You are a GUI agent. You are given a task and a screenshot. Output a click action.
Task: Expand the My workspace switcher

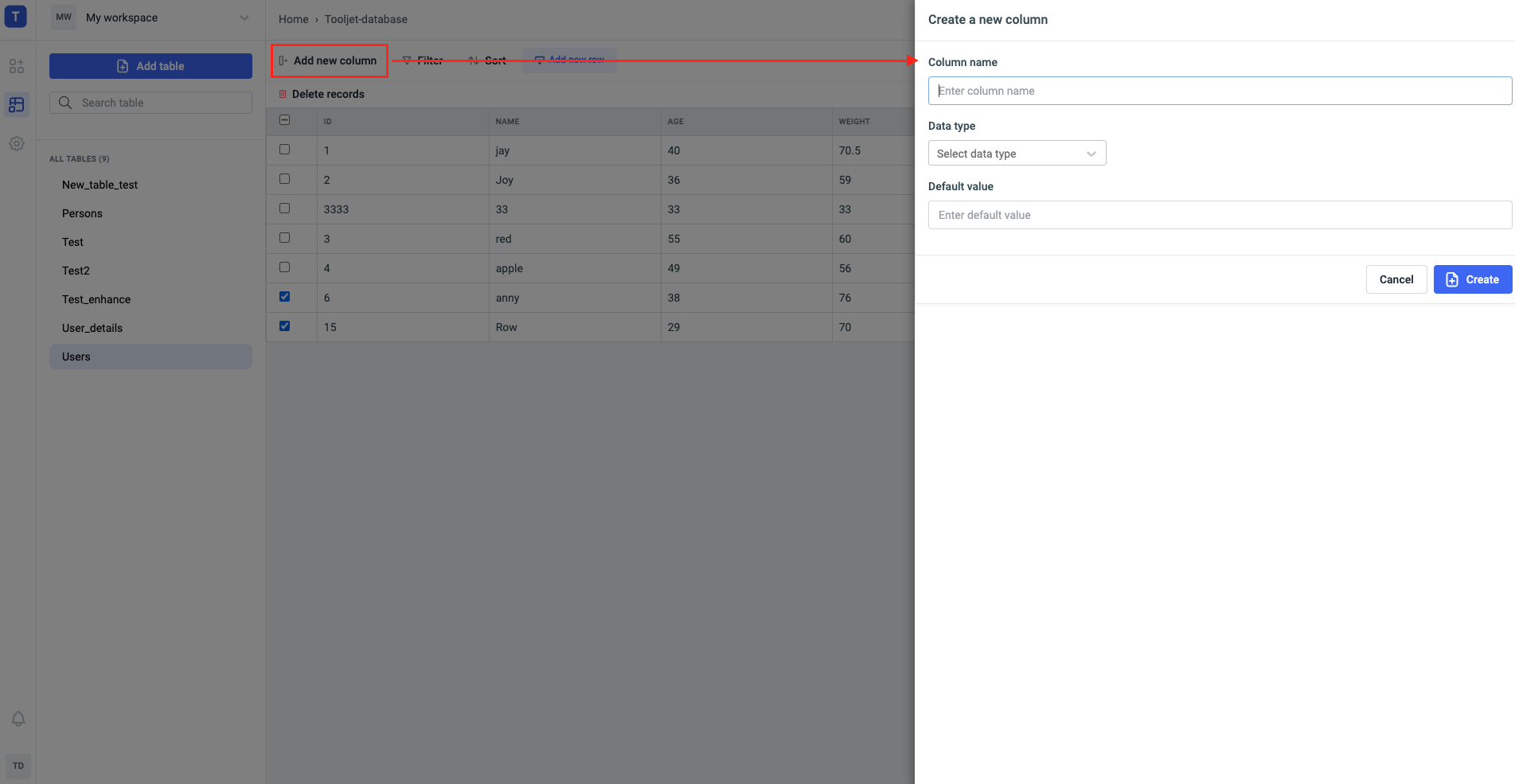[244, 18]
